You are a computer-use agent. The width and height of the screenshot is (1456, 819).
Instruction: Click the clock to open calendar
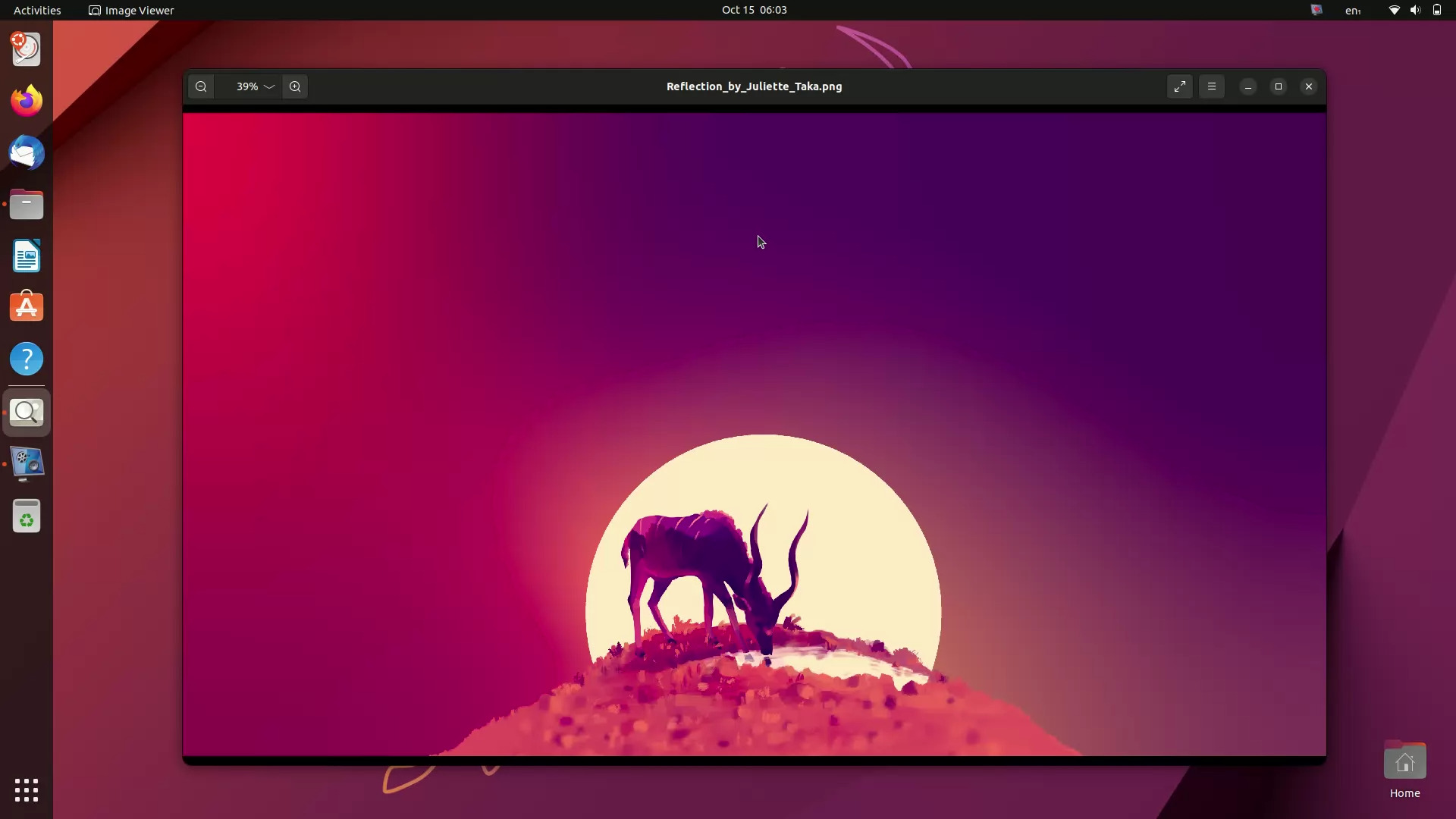point(755,10)
